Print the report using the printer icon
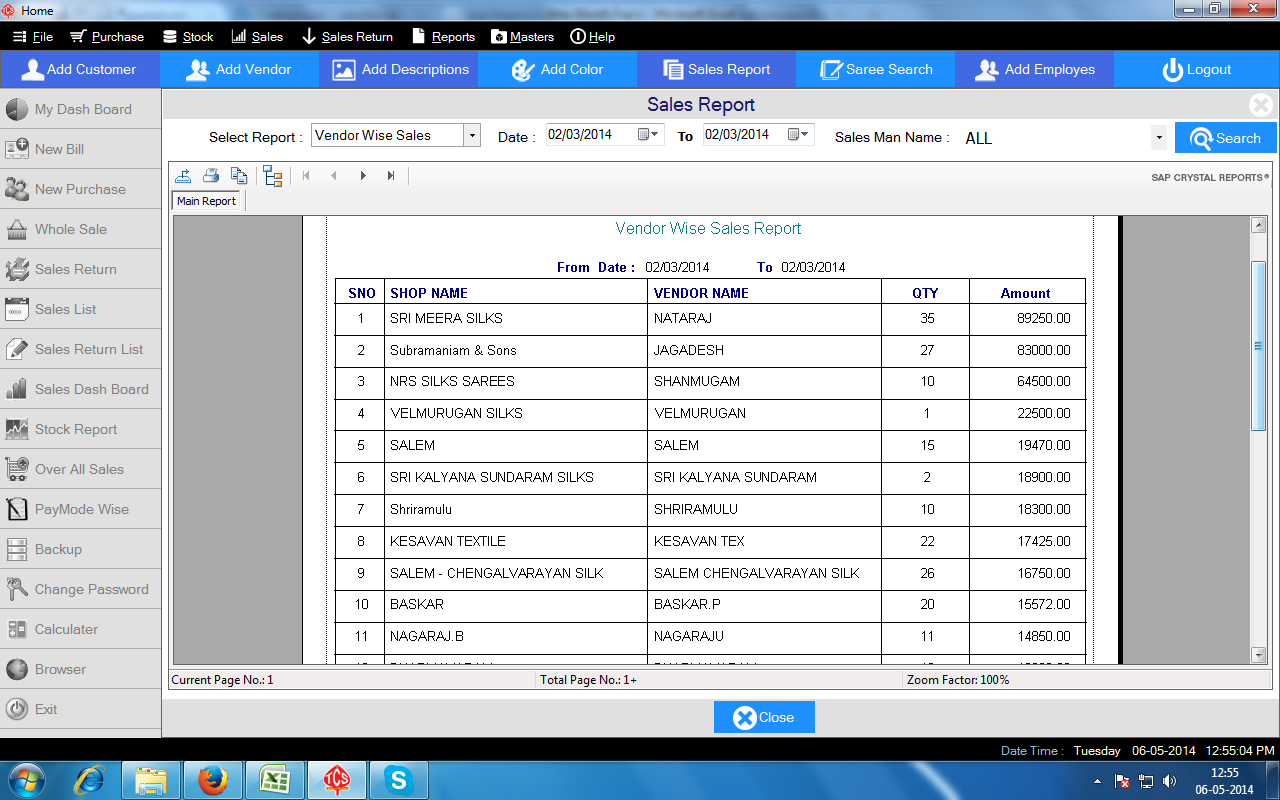 tap(211, 176)
